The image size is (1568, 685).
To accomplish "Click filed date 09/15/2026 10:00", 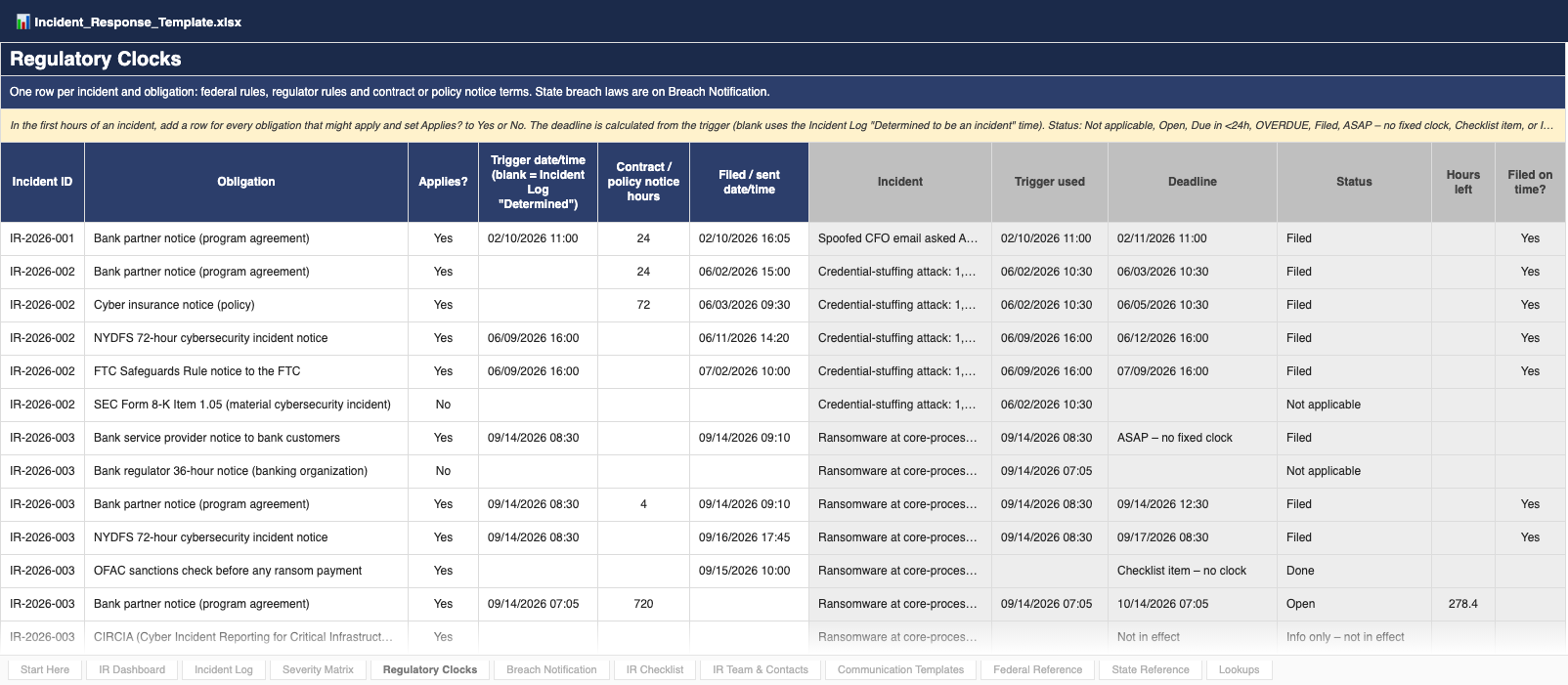I will coord(749,571).
